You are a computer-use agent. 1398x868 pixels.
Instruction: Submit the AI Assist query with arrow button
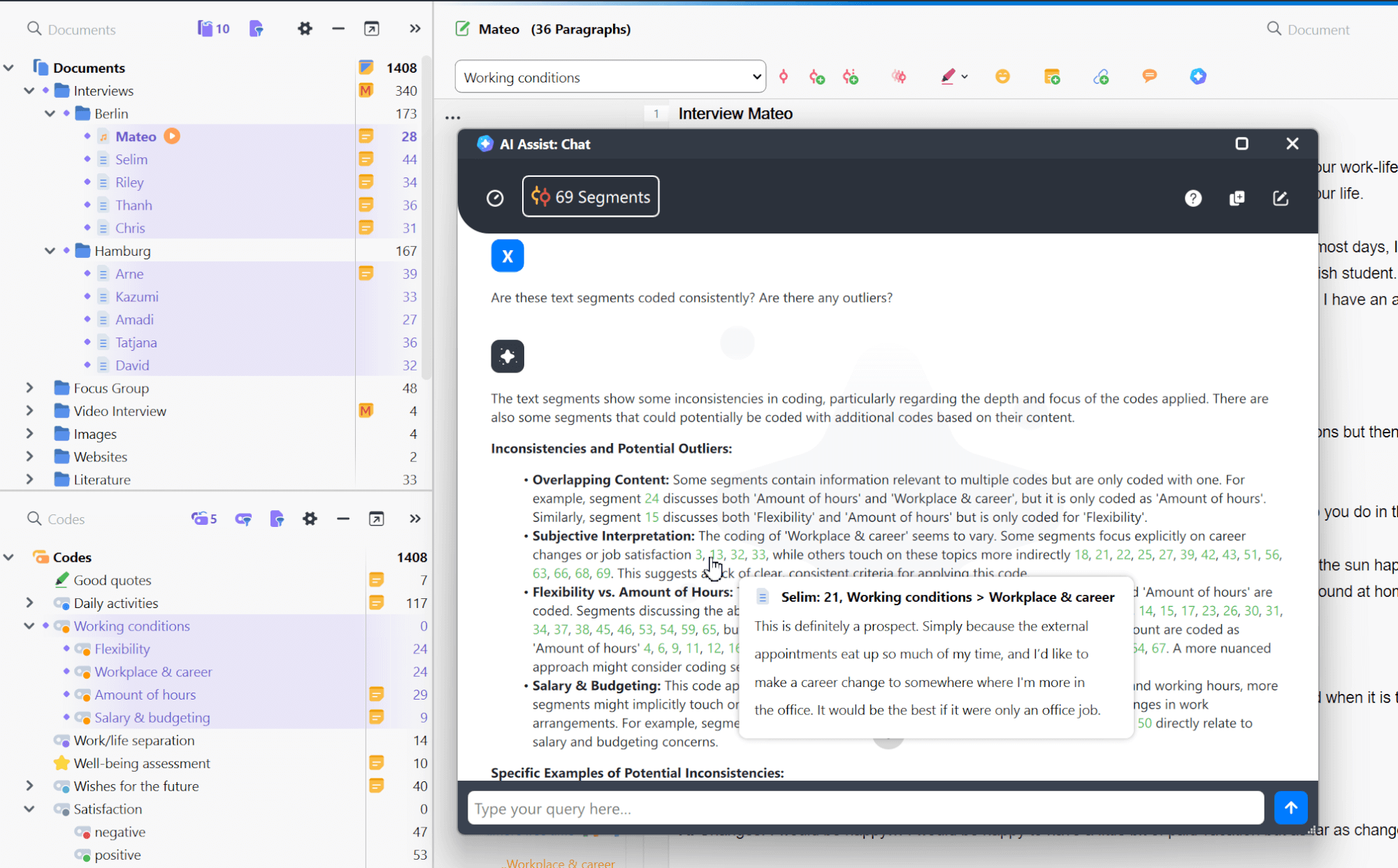click(1291, 808)
